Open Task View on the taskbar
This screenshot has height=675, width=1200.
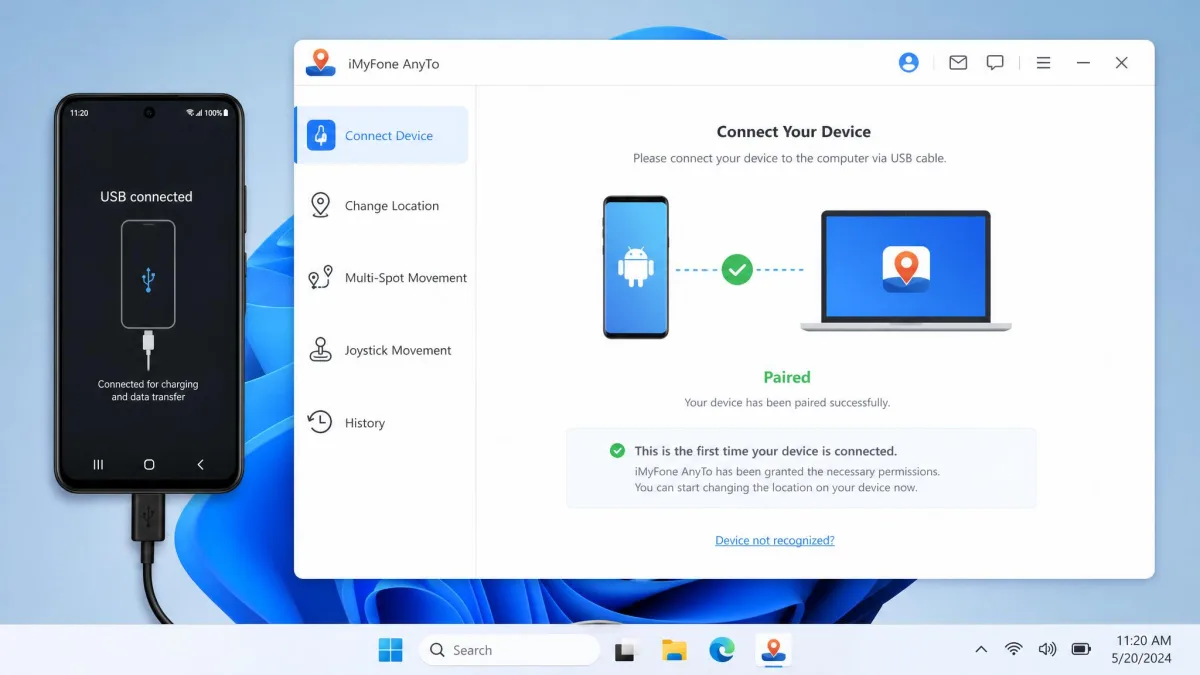coord(626,650)
